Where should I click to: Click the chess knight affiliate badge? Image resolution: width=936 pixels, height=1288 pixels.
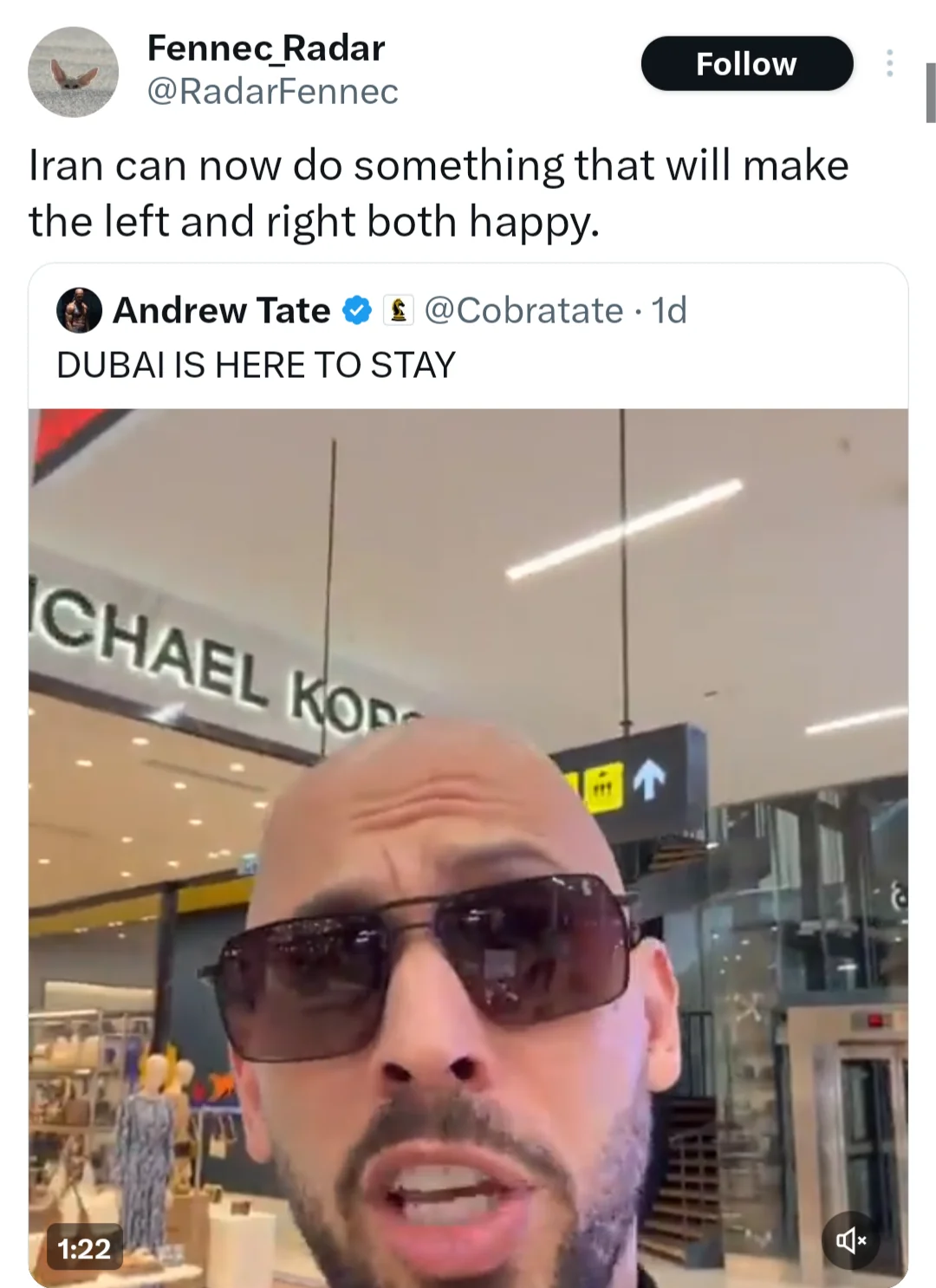[x=398, y=310]
